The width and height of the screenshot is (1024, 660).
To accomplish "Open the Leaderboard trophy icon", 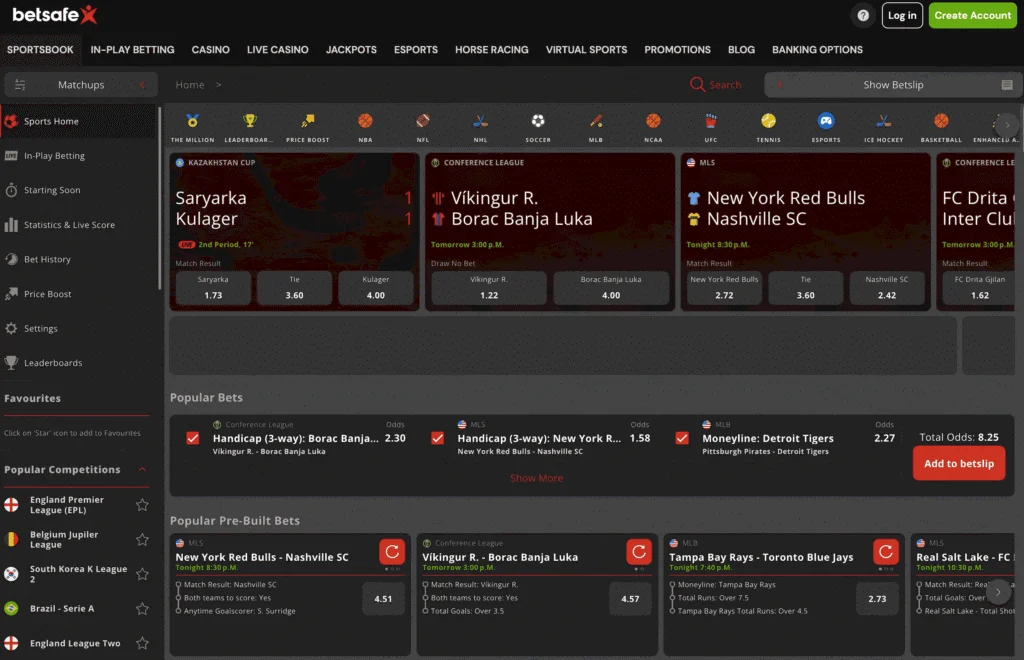I will (249, 121).
